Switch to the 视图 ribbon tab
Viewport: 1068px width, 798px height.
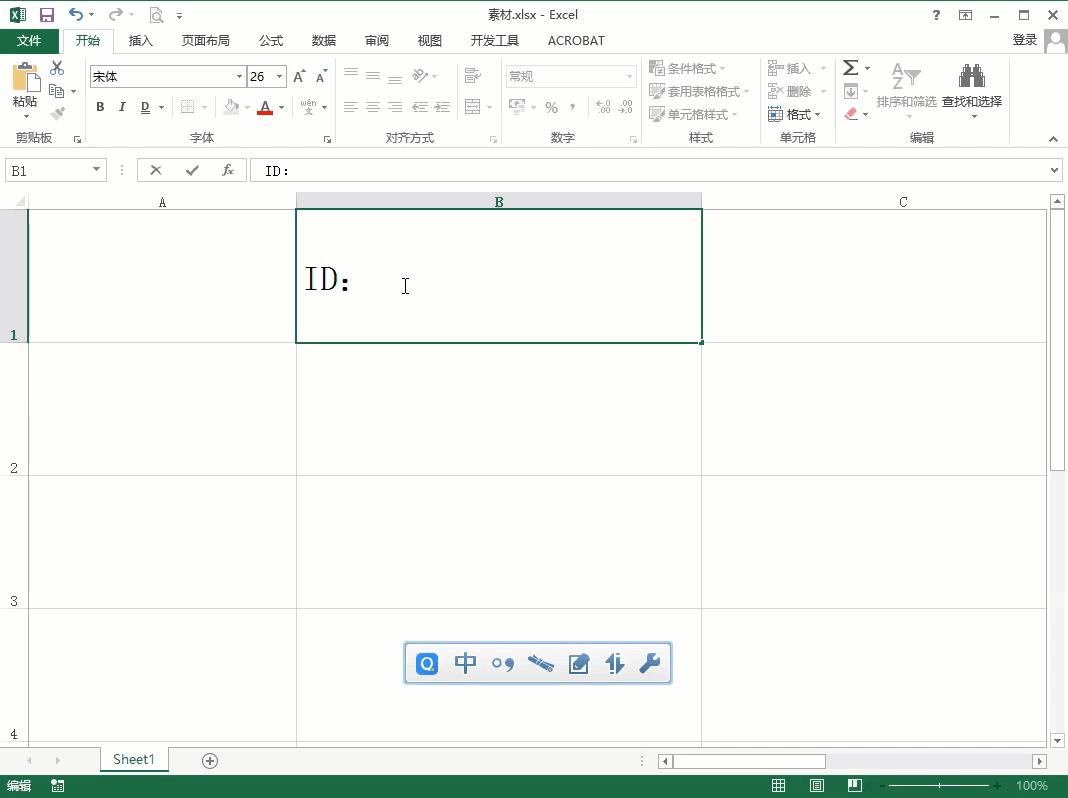pyautogui.click(x=430, y=41)
